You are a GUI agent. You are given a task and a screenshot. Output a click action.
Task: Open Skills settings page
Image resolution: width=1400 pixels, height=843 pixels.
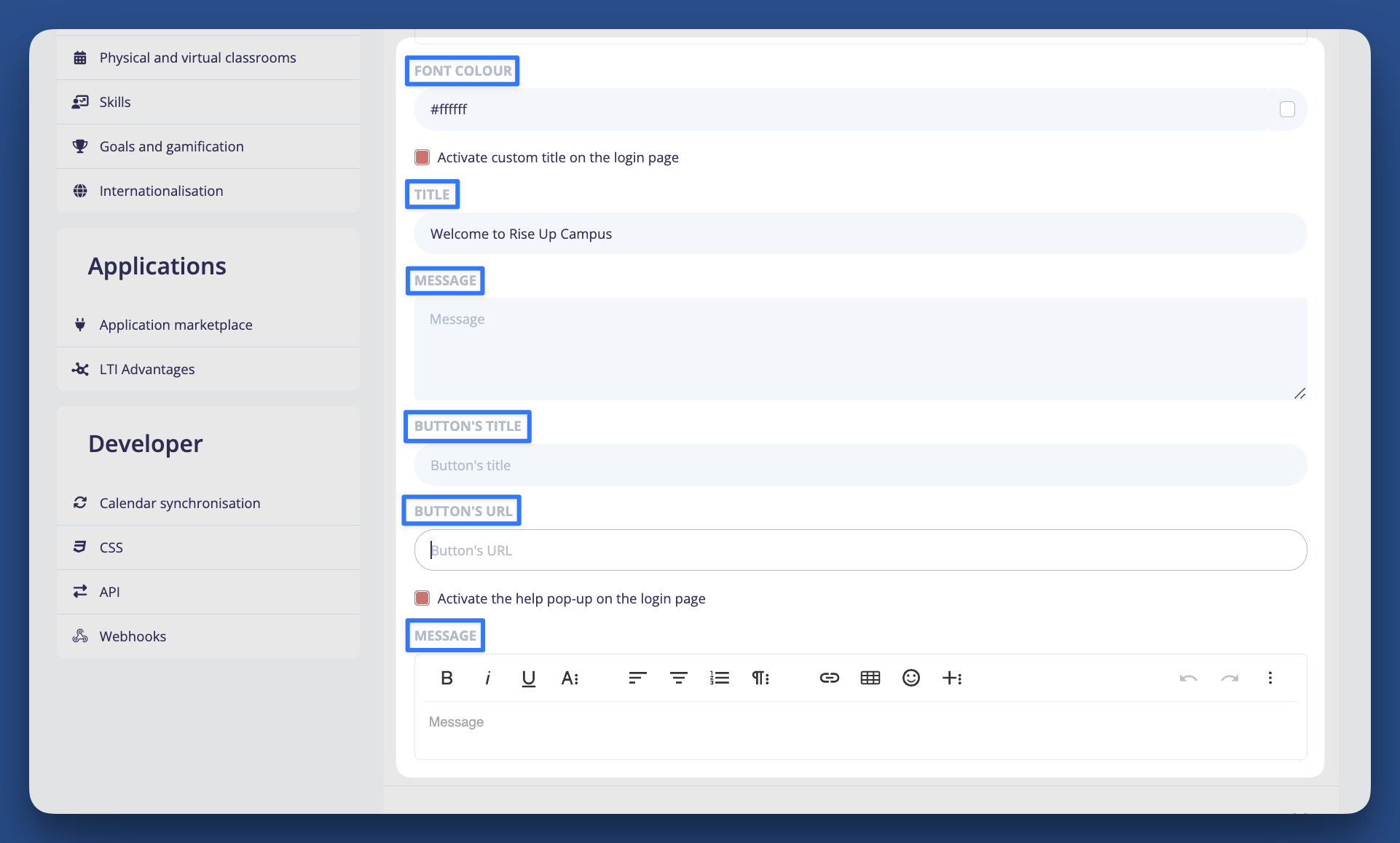[x=208, y=102]
